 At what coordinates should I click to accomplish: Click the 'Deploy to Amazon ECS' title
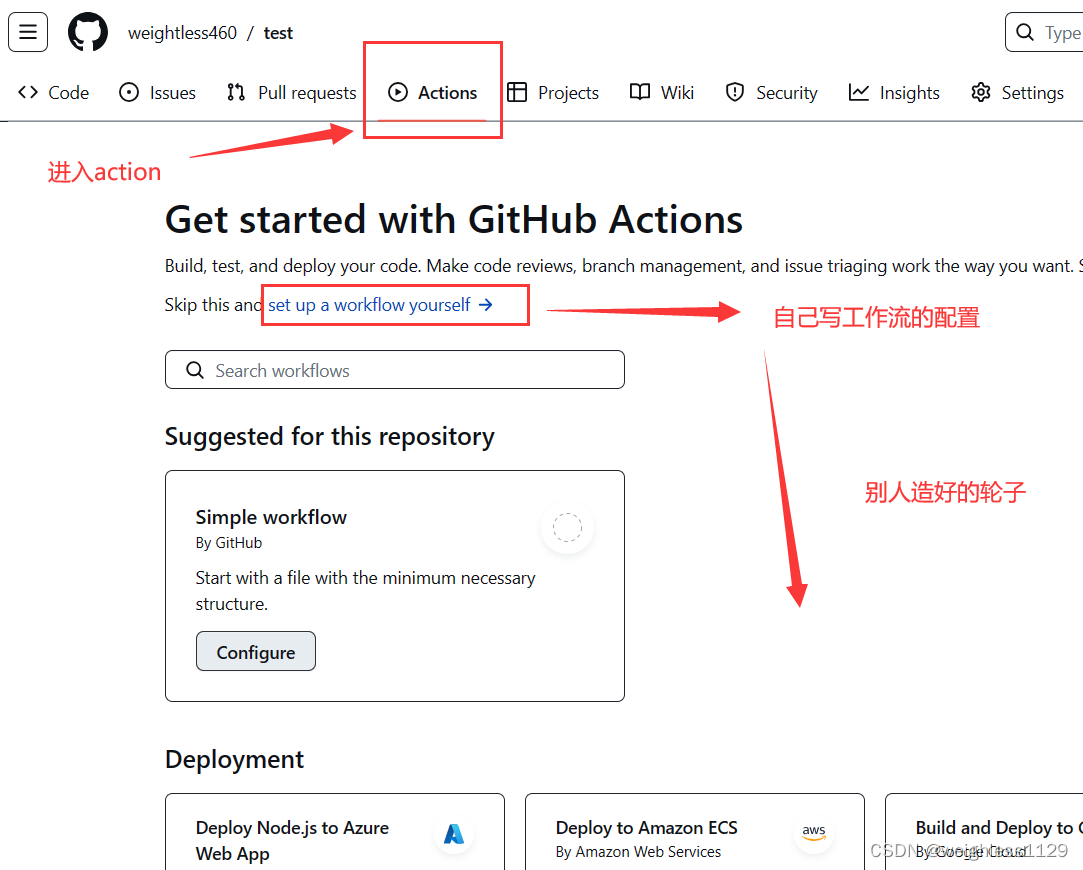coord(646,827)
